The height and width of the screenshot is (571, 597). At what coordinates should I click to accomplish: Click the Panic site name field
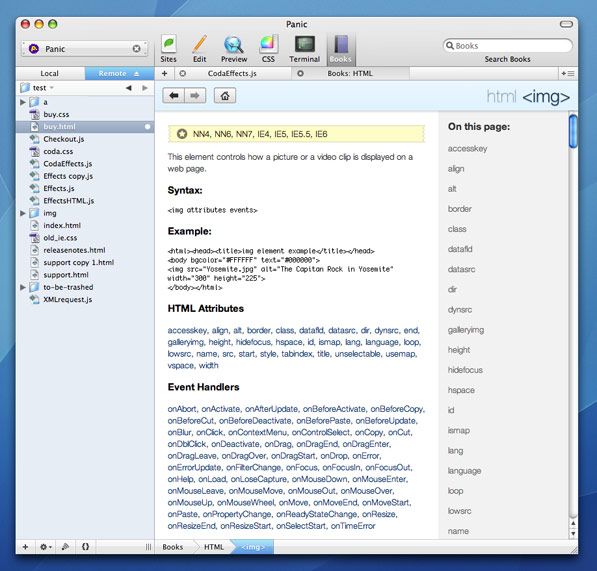(85, 49)
